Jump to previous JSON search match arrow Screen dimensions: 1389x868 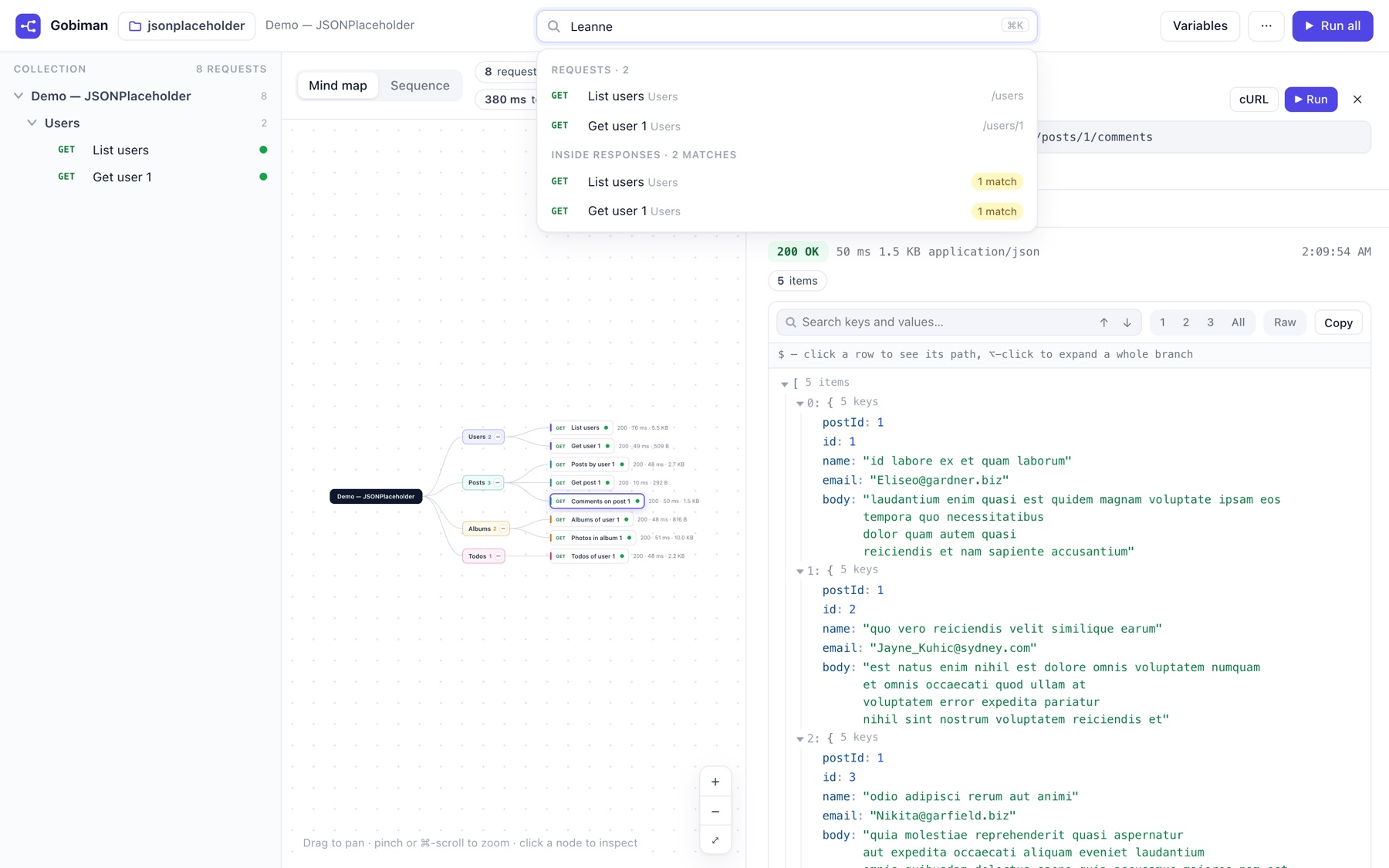1103,323
